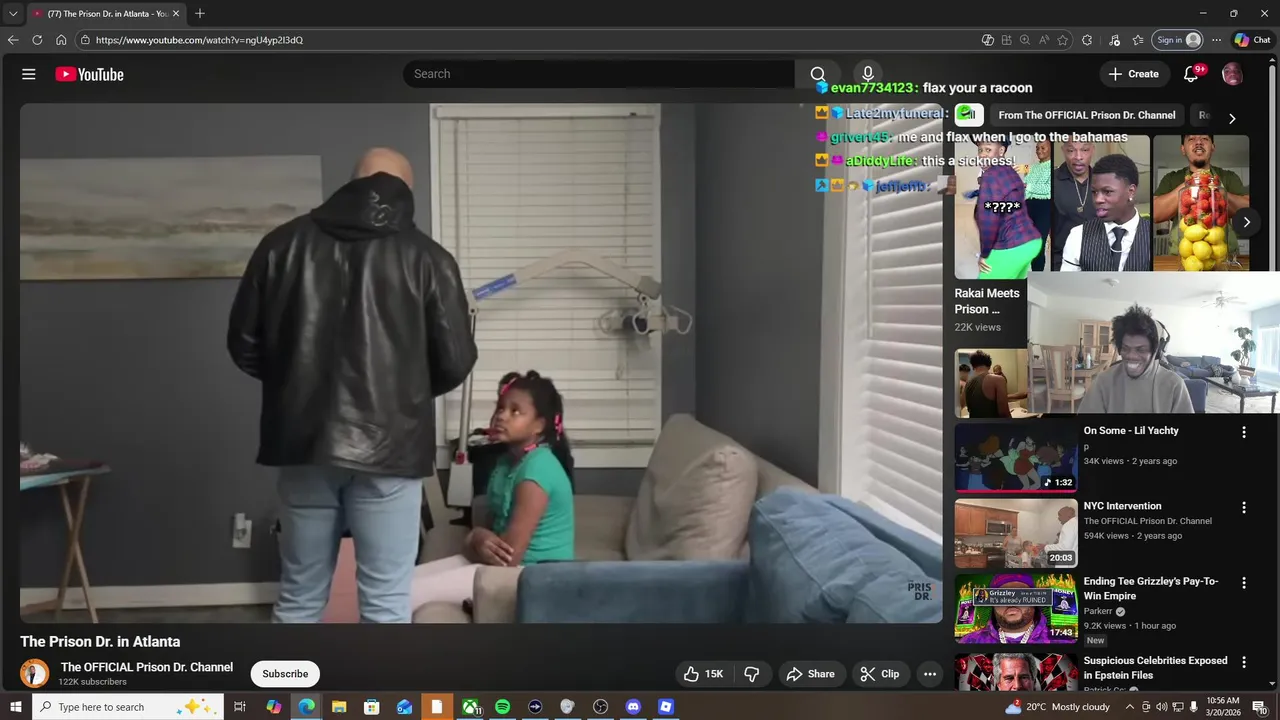Open the Windows notification center icon
Viewport: 1280px width, 720px height.
(x=1260, y=707)
